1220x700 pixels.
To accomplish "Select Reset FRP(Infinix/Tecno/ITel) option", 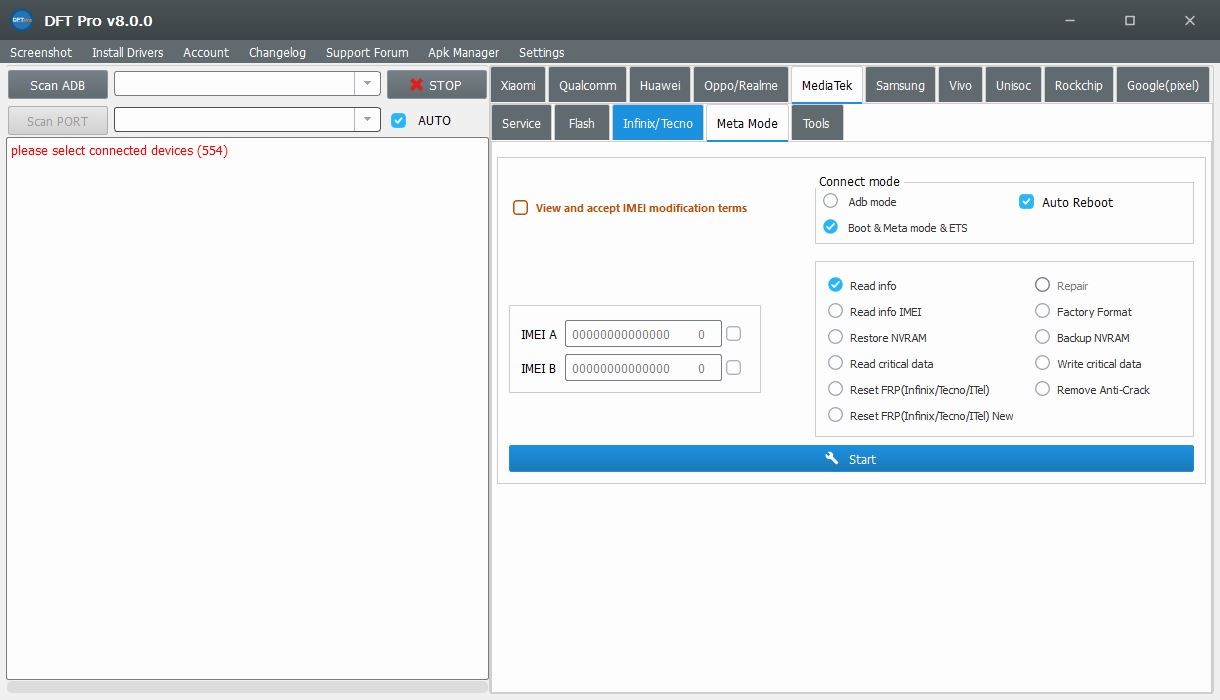I will (x=836, y=389).
